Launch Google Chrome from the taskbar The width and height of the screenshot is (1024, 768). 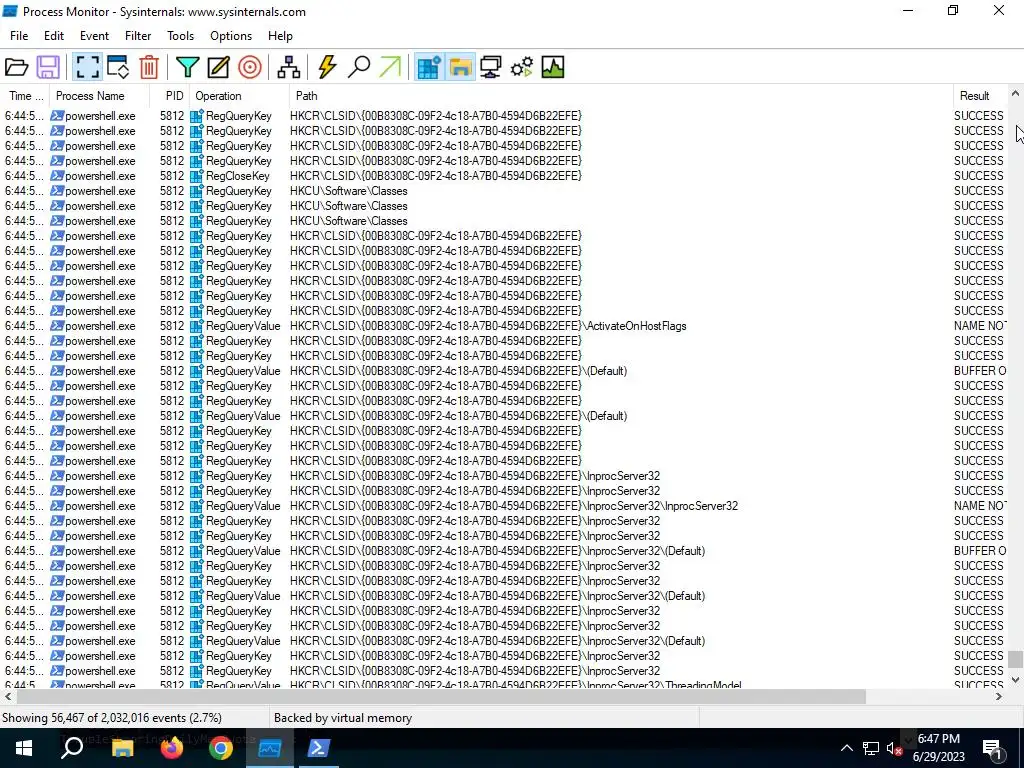(221, 748)
